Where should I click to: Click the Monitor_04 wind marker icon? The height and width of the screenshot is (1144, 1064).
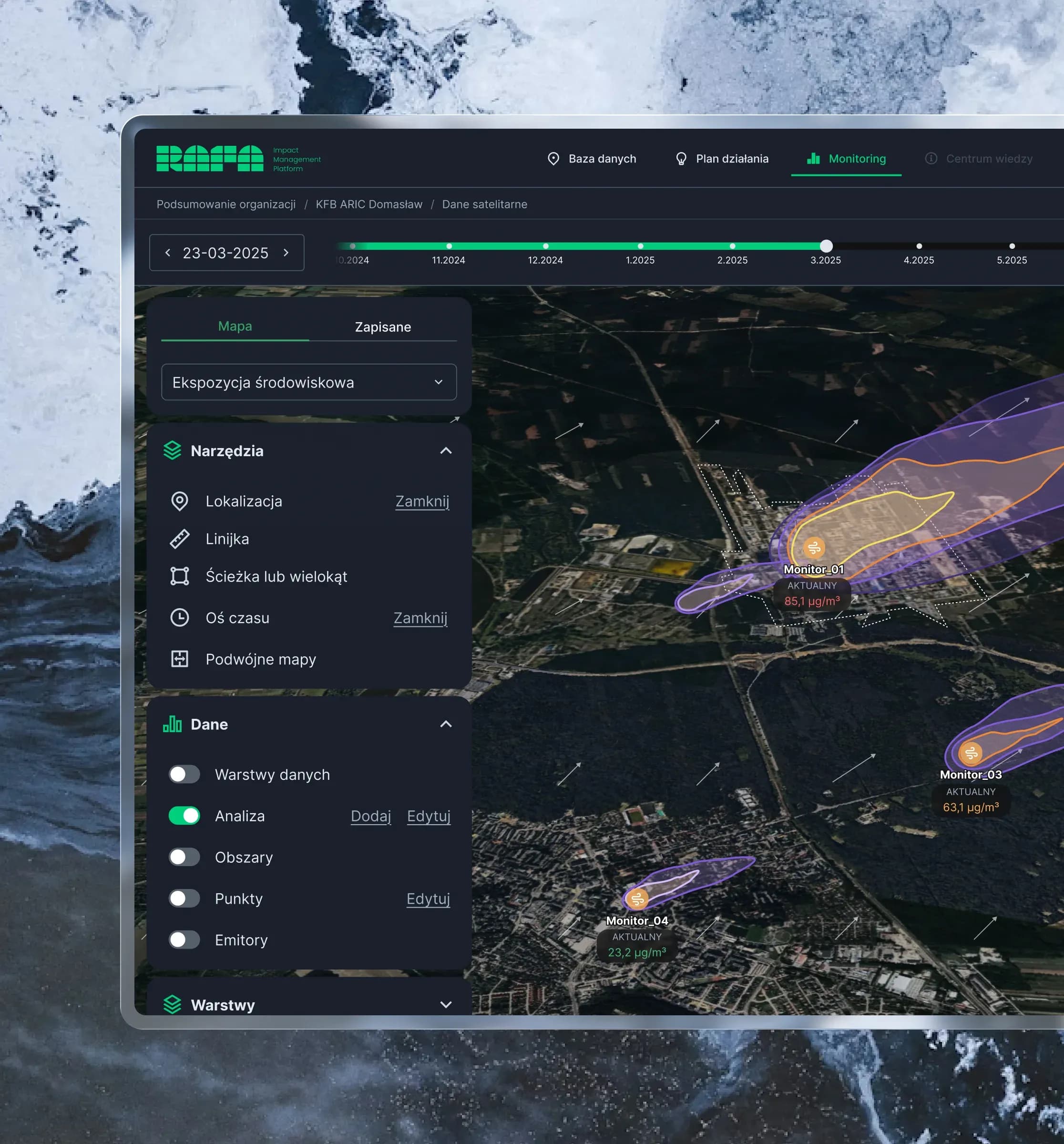click(x=637, y=899)
